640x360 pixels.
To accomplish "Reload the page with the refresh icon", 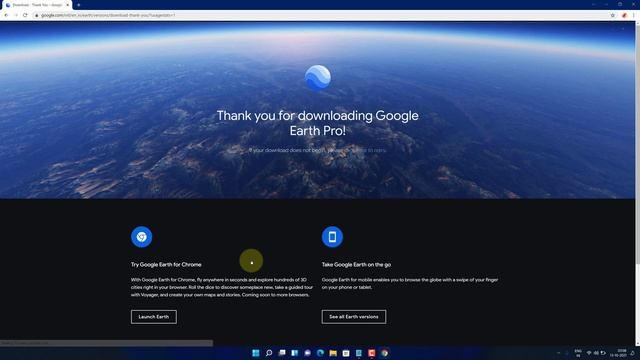I will 25,15.
